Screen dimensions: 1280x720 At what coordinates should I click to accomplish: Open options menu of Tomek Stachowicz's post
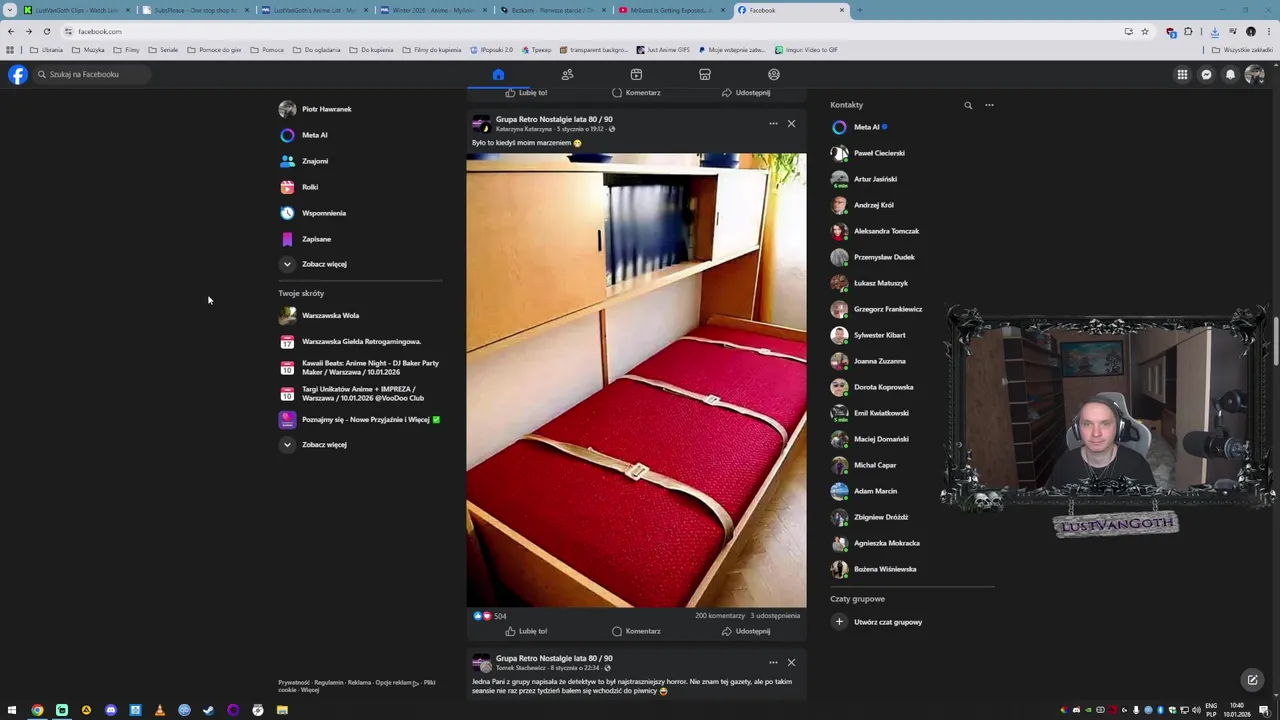point(773,662)
